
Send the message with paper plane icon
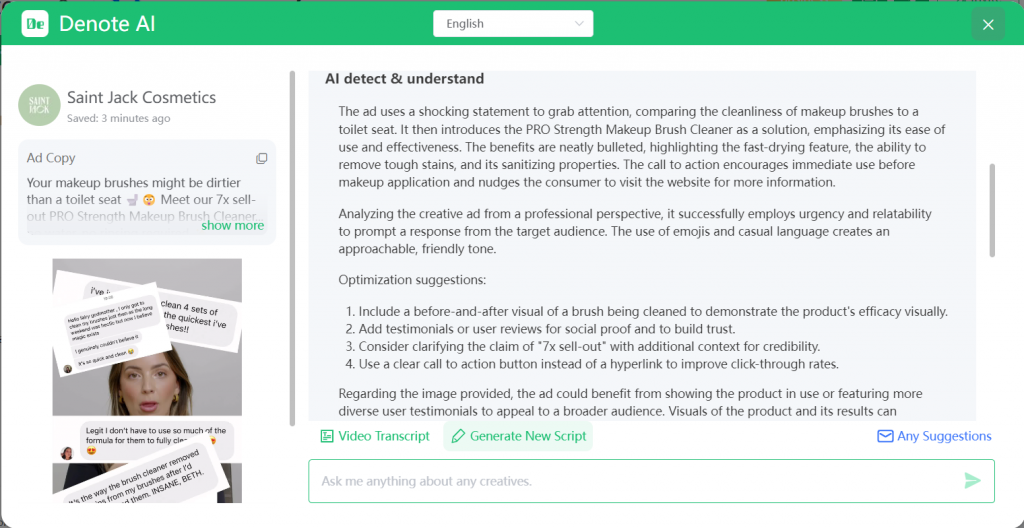click(x=972, y=481)
